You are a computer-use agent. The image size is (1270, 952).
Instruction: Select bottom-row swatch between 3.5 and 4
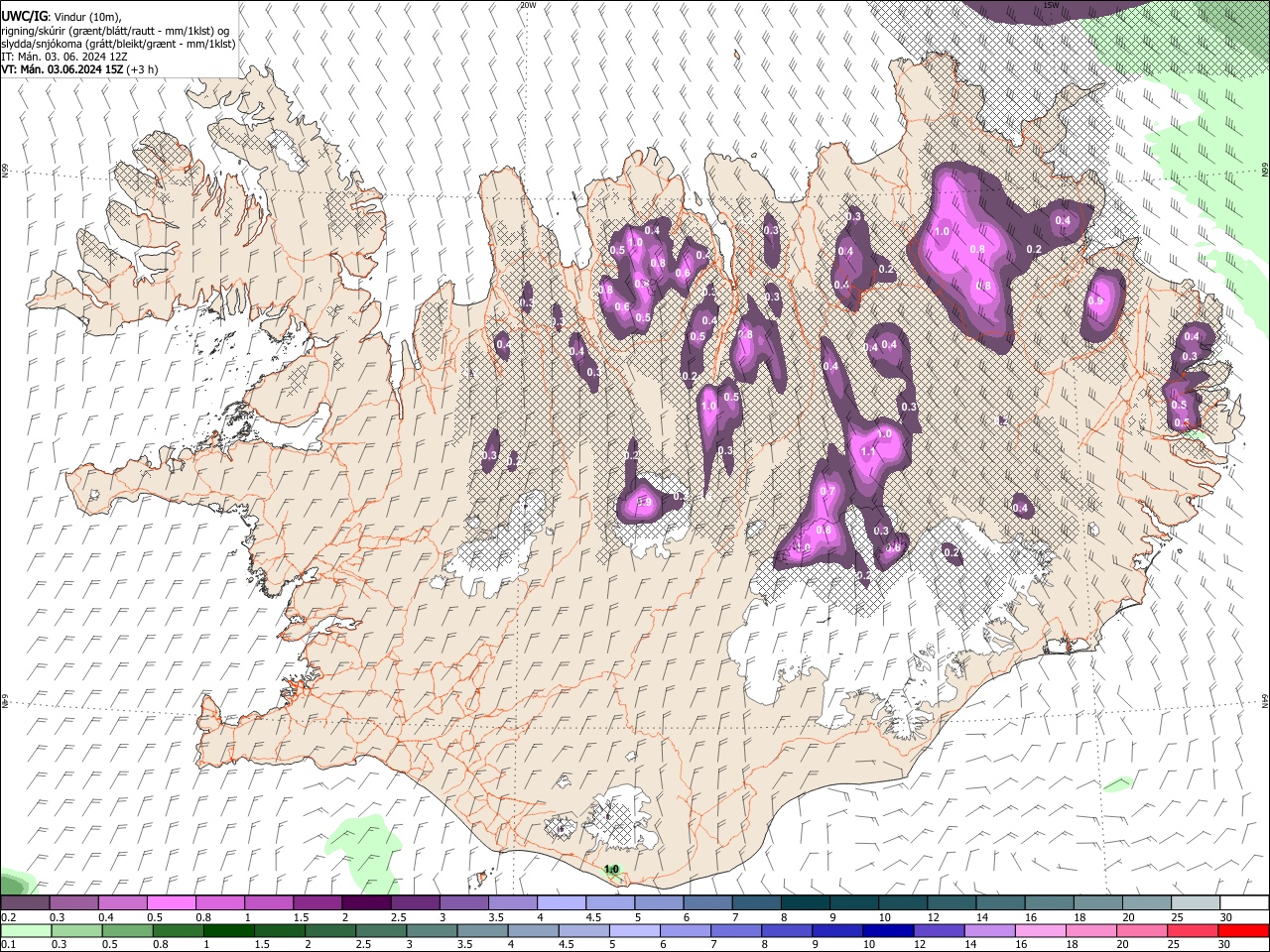click(483, 930)
